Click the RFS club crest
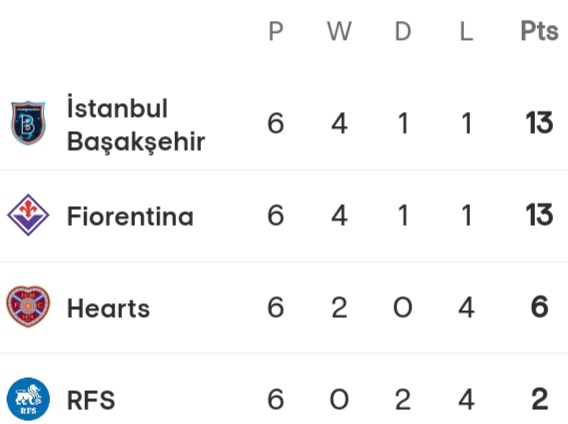Viewport: 568px width, 424px height. [x=28, y=399]
